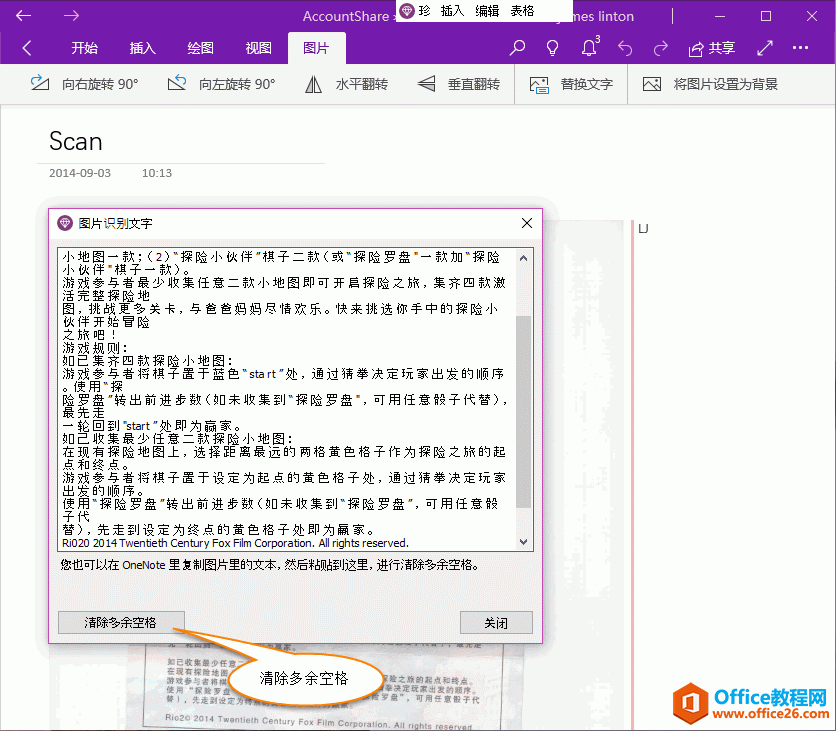The width and height of the screenshot is (836, 731).
Task: Open 替换文字 alt text tool
Action: (537, 84)
